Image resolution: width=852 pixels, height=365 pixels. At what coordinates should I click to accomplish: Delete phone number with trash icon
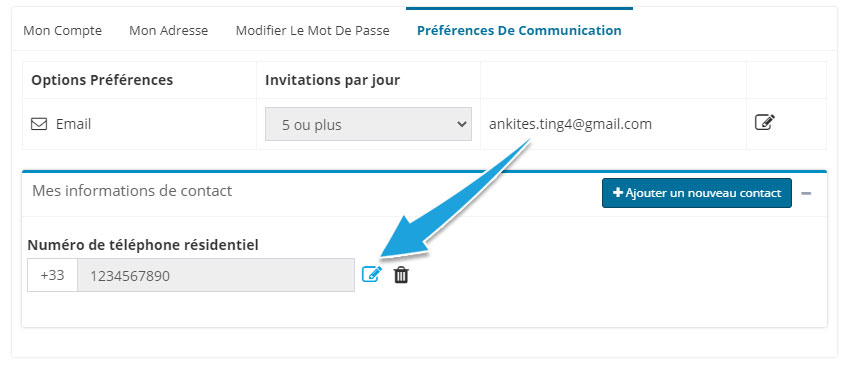pos(401,275)
